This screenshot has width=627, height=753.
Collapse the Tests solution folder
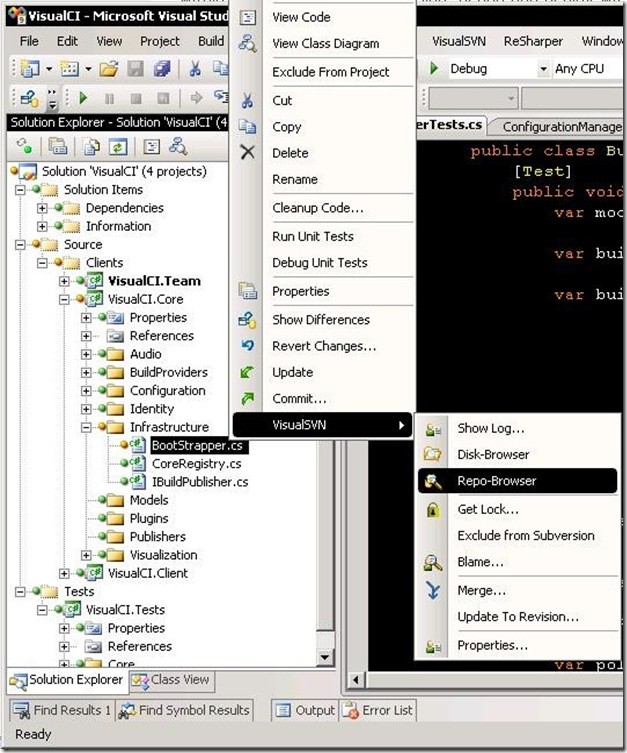20,591
